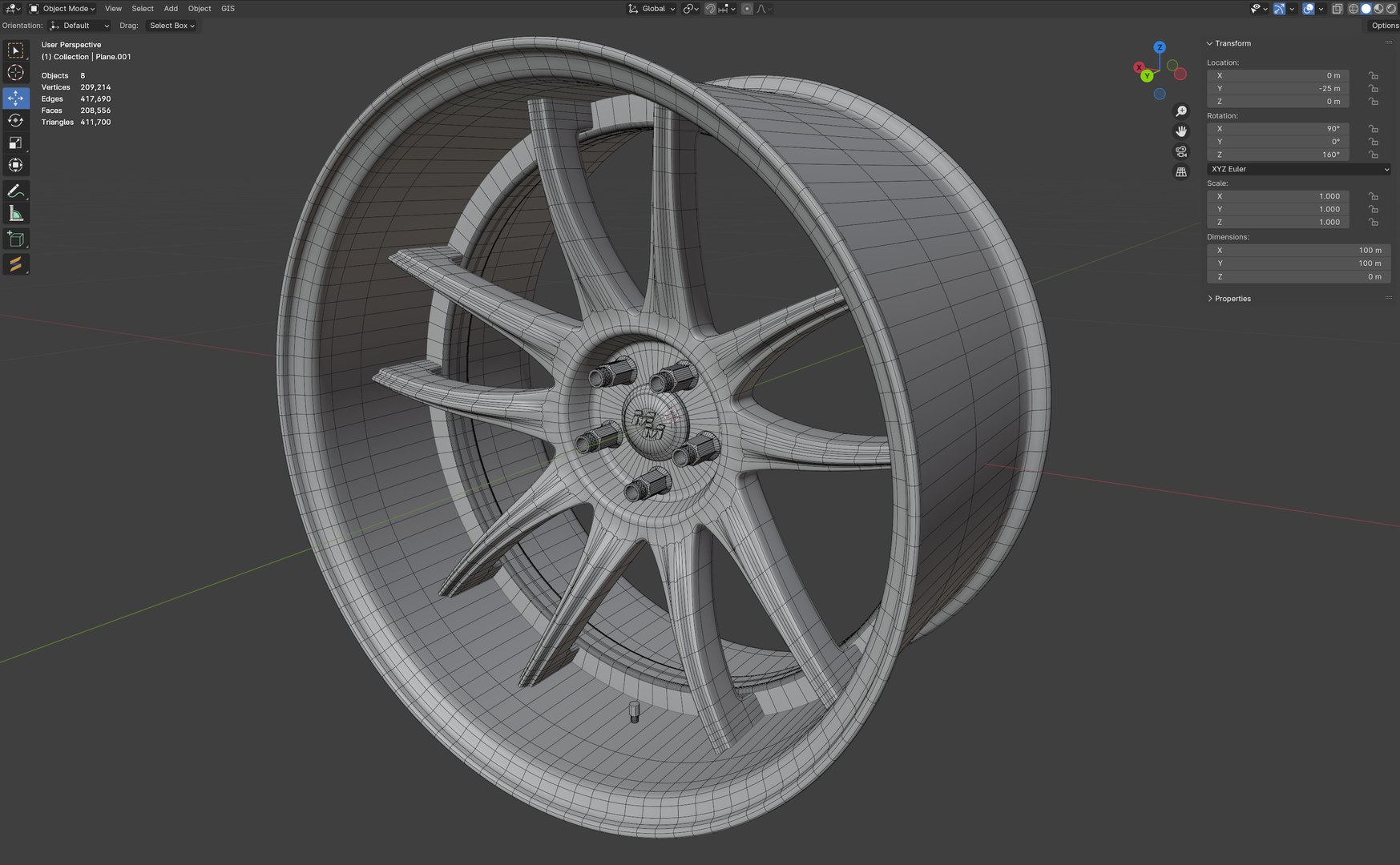Click the Rotation Z field showing 160°
This screenshot has width=1400, height=865.
coord(1277,155)
